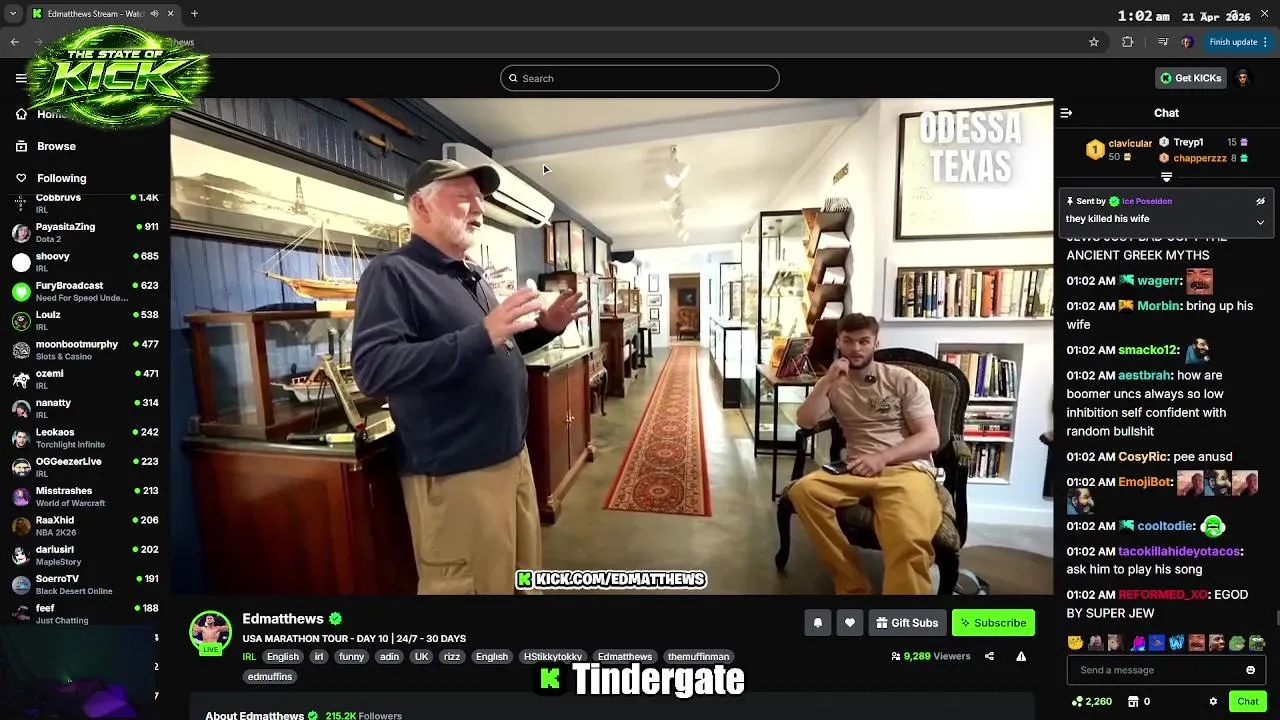Open the chat shop storefront icon

click(1133, 701)
